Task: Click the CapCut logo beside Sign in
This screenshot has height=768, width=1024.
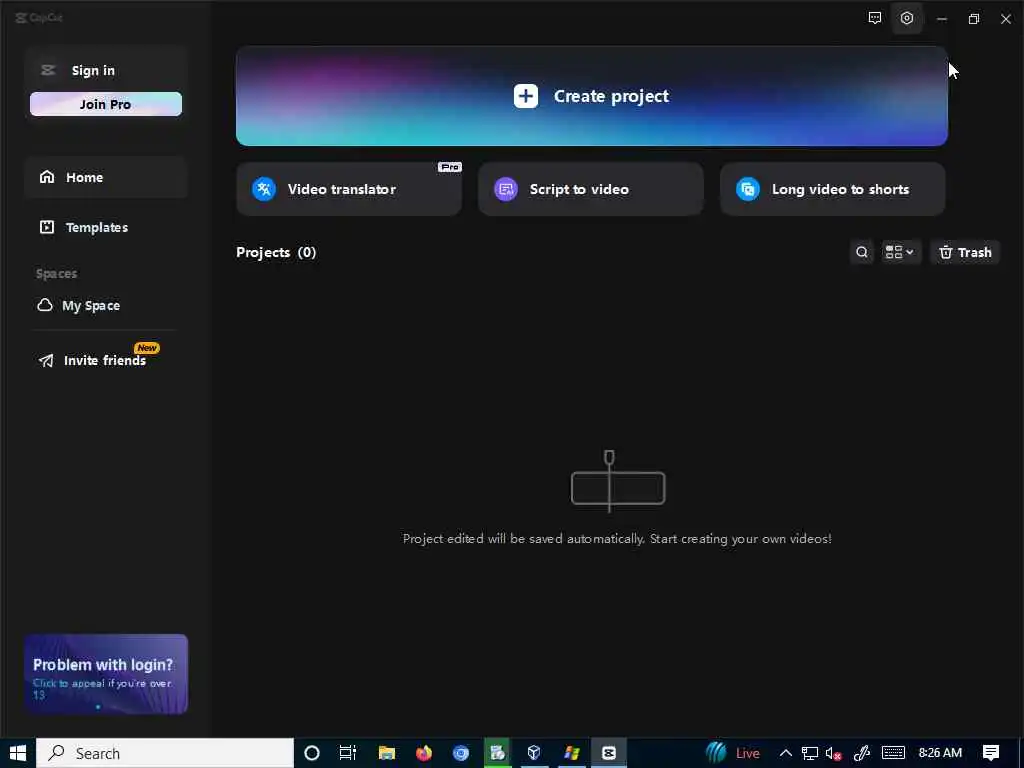Action: (48, 70)
